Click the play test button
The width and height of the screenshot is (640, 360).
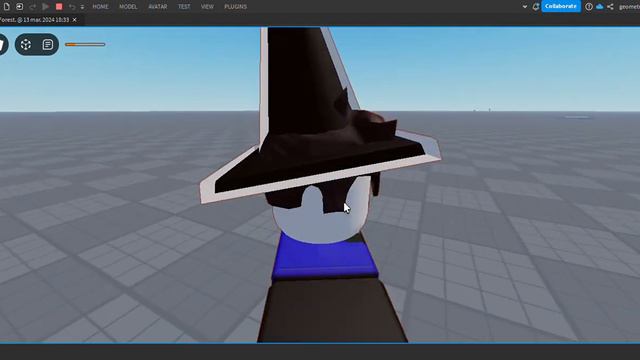coord(46,7)
